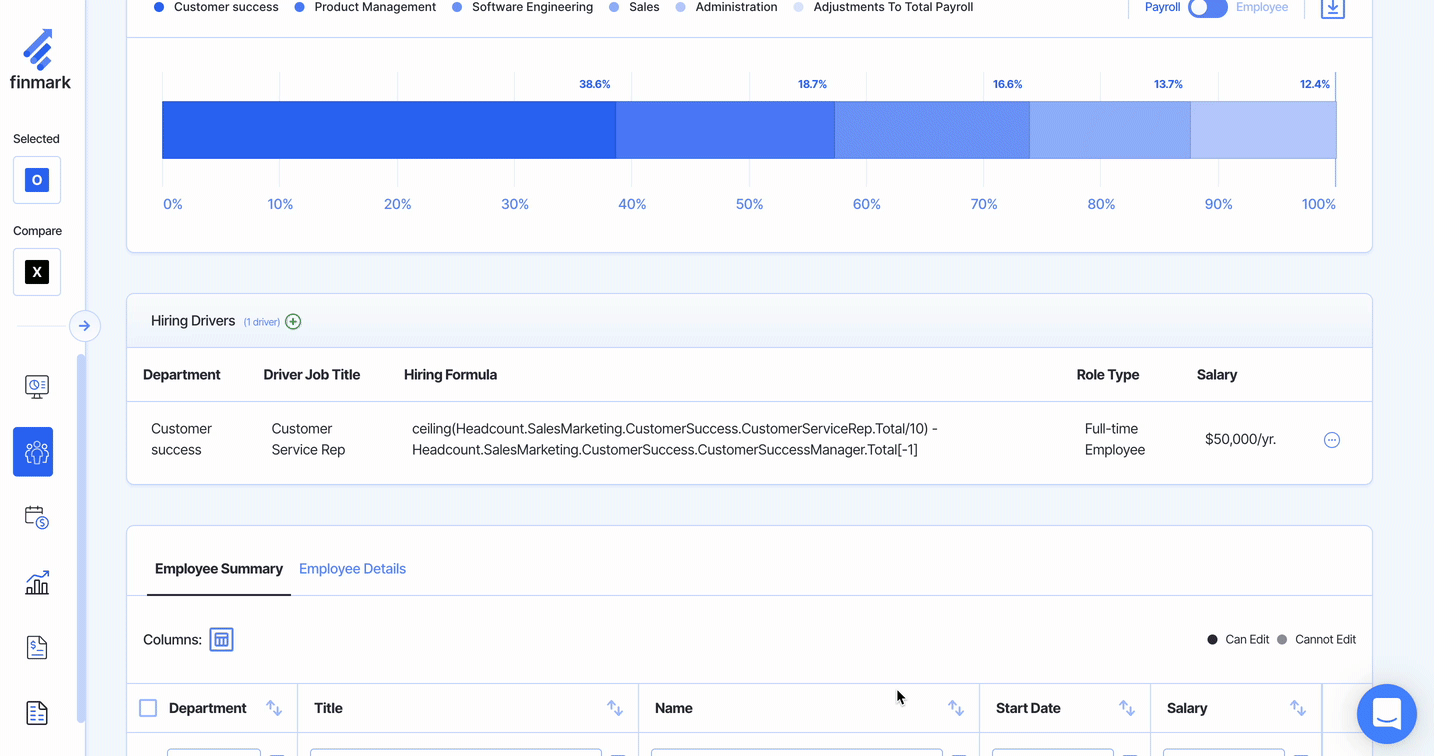Viewport: 1434px width, 756px height.
Task: Switch to the Employee Details tab
Action: [x=352, y=569]
